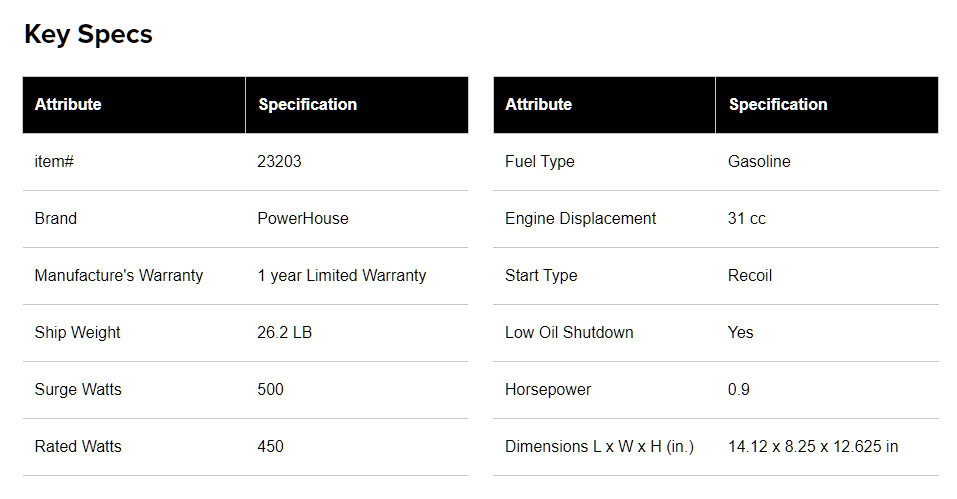Image resolution: width=957 pixels, height=499 pixels.
Task: Click the PowerHouse brand value
Action: click(303, 218)
